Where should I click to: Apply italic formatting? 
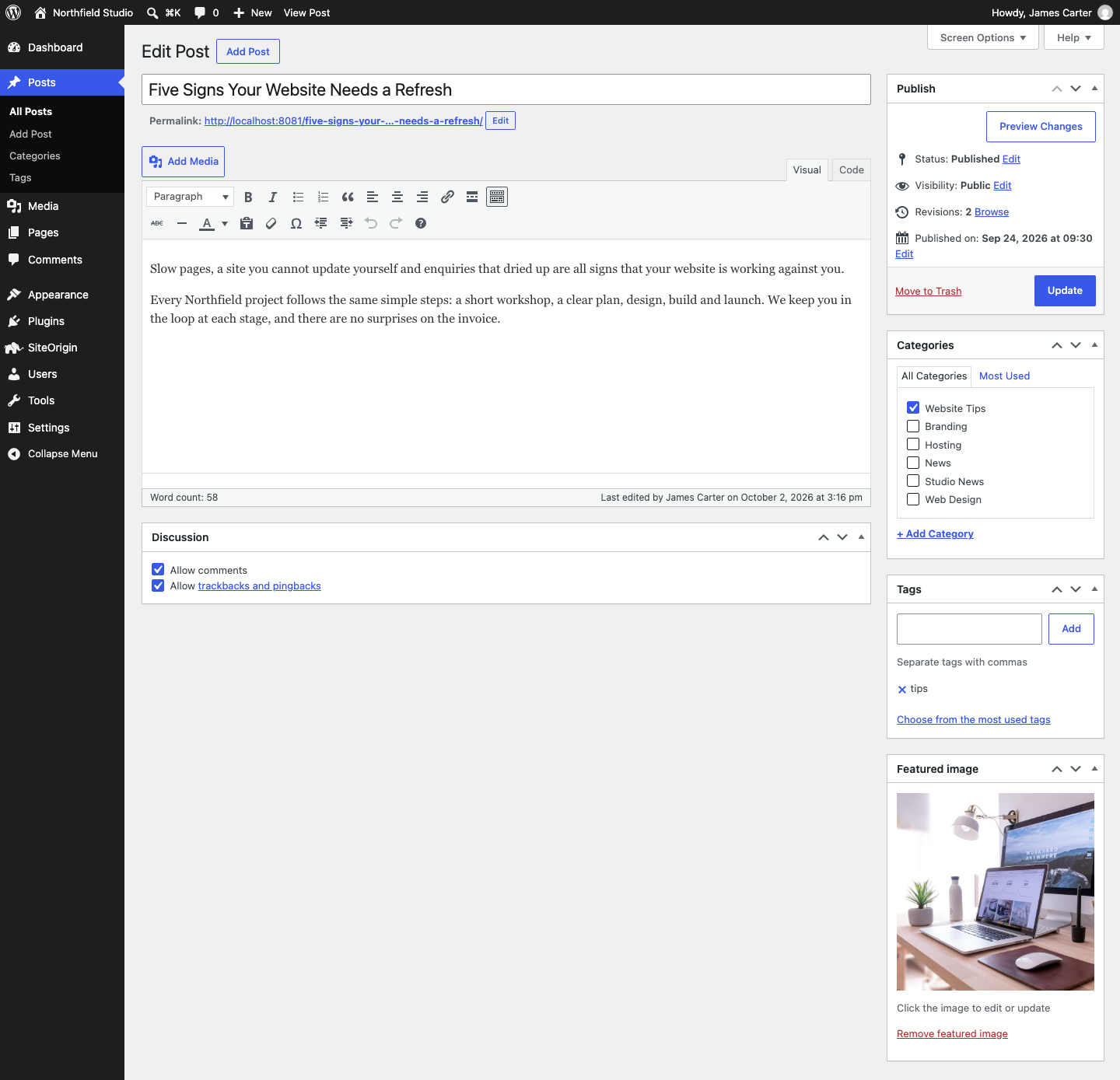(x=273, y=197)
